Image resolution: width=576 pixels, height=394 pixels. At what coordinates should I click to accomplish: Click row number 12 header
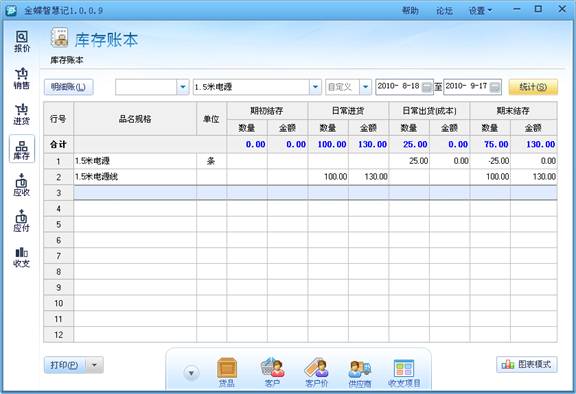tap(58, 335)
